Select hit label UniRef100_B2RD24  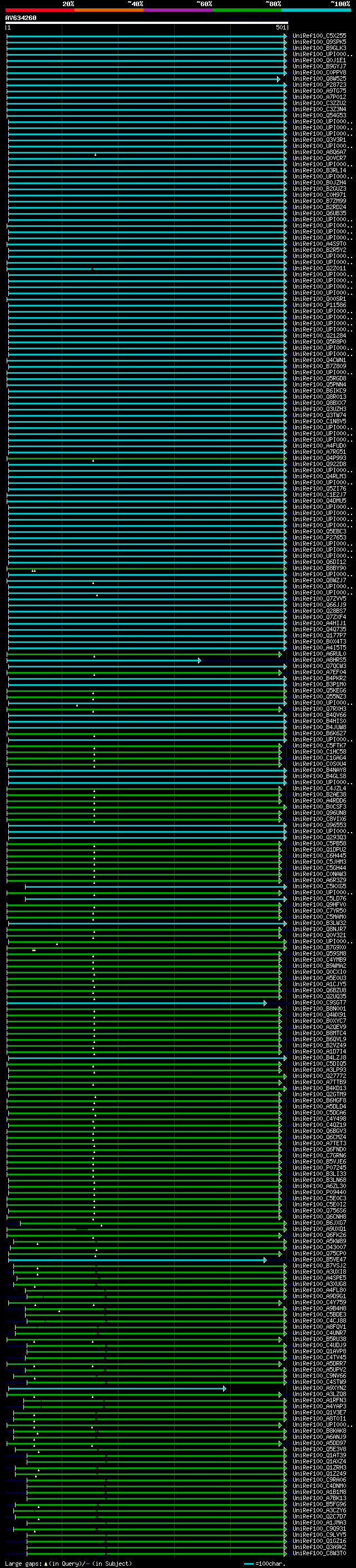319,207
